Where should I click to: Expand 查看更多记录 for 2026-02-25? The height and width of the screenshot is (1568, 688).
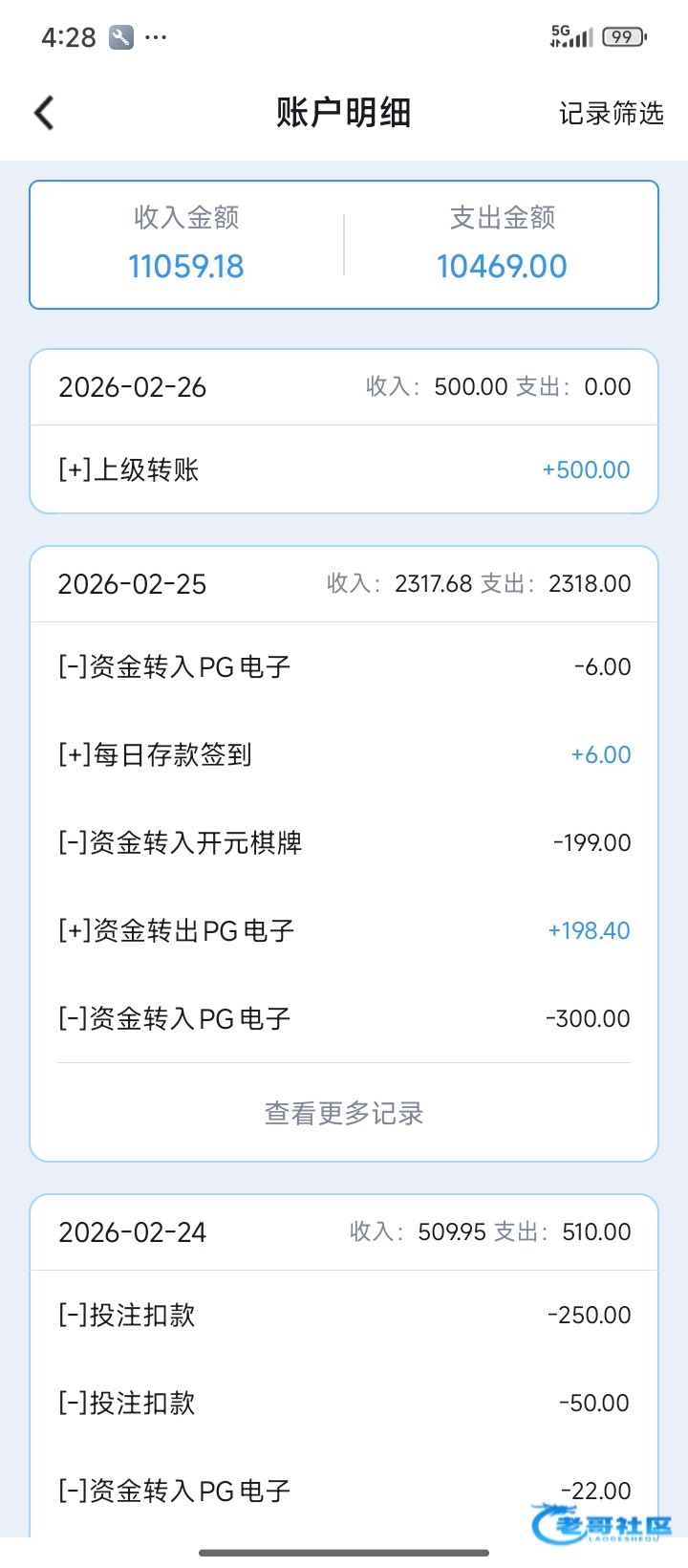coord(344,1113)
